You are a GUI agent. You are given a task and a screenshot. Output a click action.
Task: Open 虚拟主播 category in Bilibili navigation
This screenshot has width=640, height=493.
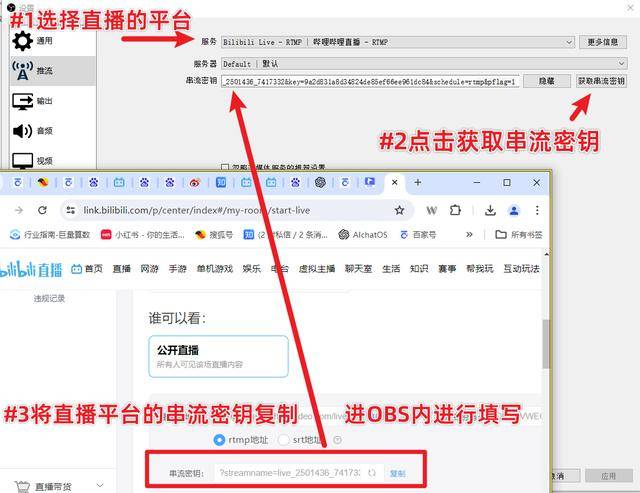317,269
